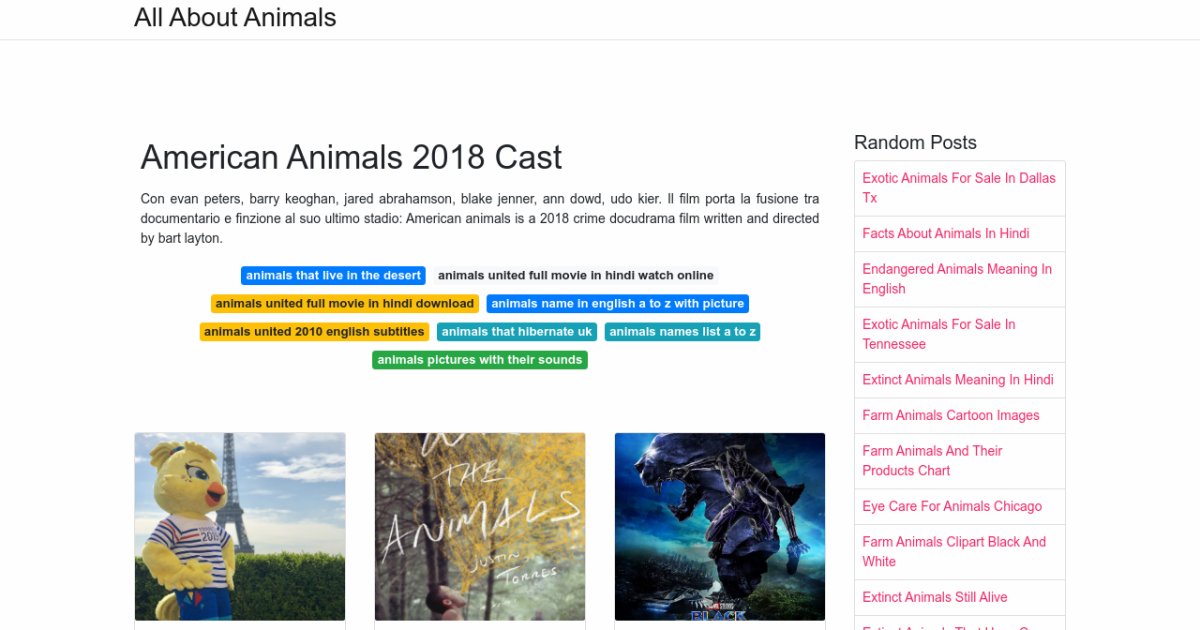The width and height of the screenshot is (1200, 630).
Task: Click green 'animals pictures with their sounds' tag
Action: [480, 360]
